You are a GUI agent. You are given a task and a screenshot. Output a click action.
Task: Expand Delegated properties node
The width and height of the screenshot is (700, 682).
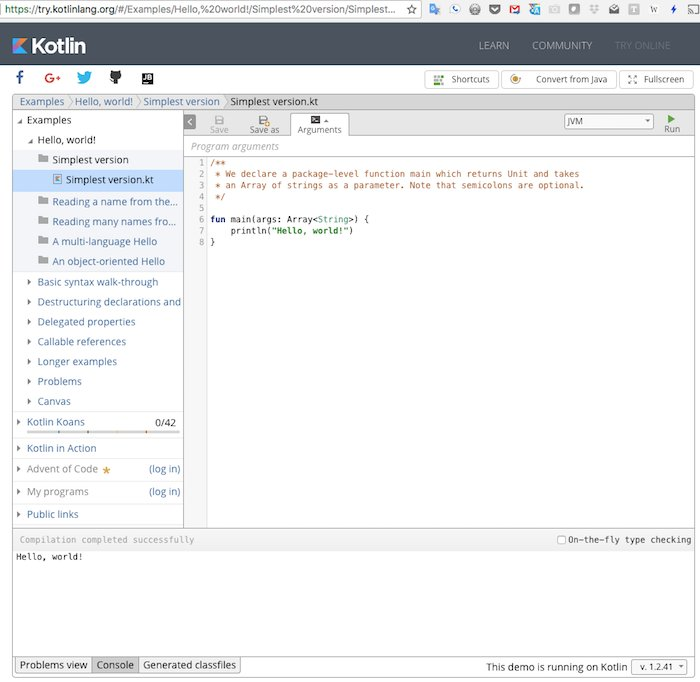click(x=29, y=321)
